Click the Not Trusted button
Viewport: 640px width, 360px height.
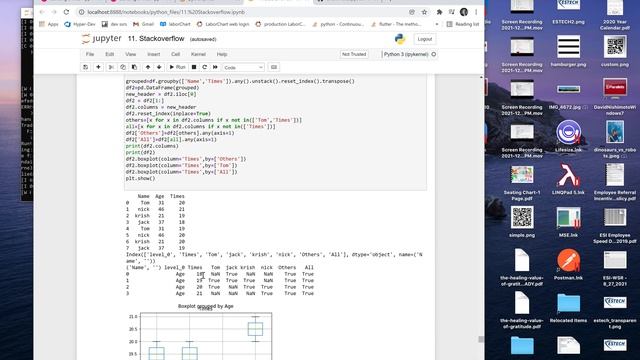[354, 54]
